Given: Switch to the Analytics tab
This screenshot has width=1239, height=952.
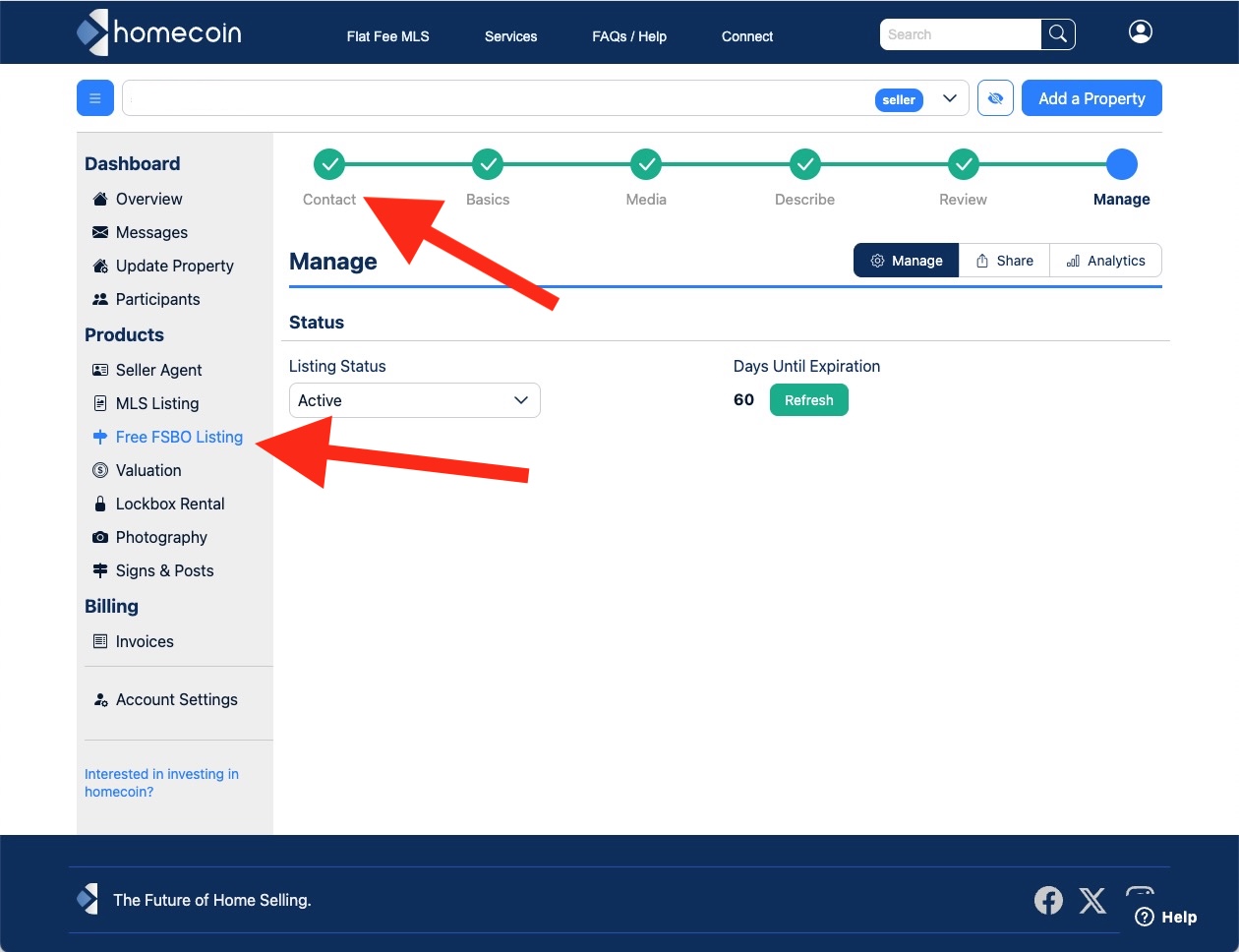Looking at the screenshot, I should 1106,261.
